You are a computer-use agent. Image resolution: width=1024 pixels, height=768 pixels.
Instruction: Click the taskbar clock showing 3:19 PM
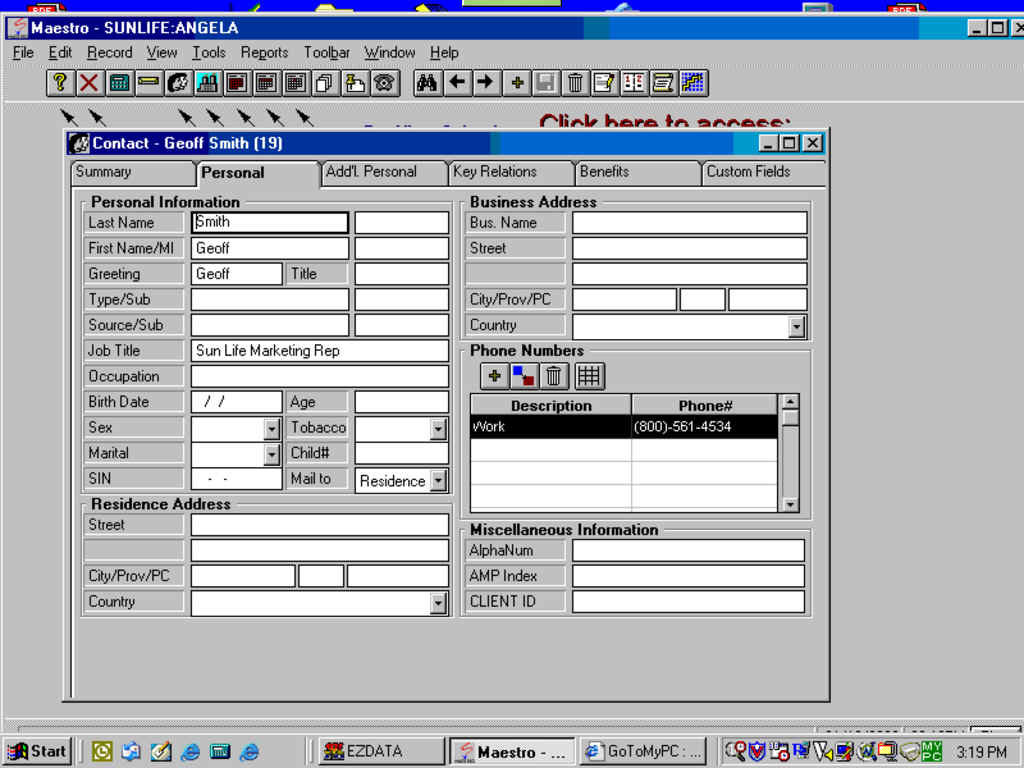click(x=982, y=752)
